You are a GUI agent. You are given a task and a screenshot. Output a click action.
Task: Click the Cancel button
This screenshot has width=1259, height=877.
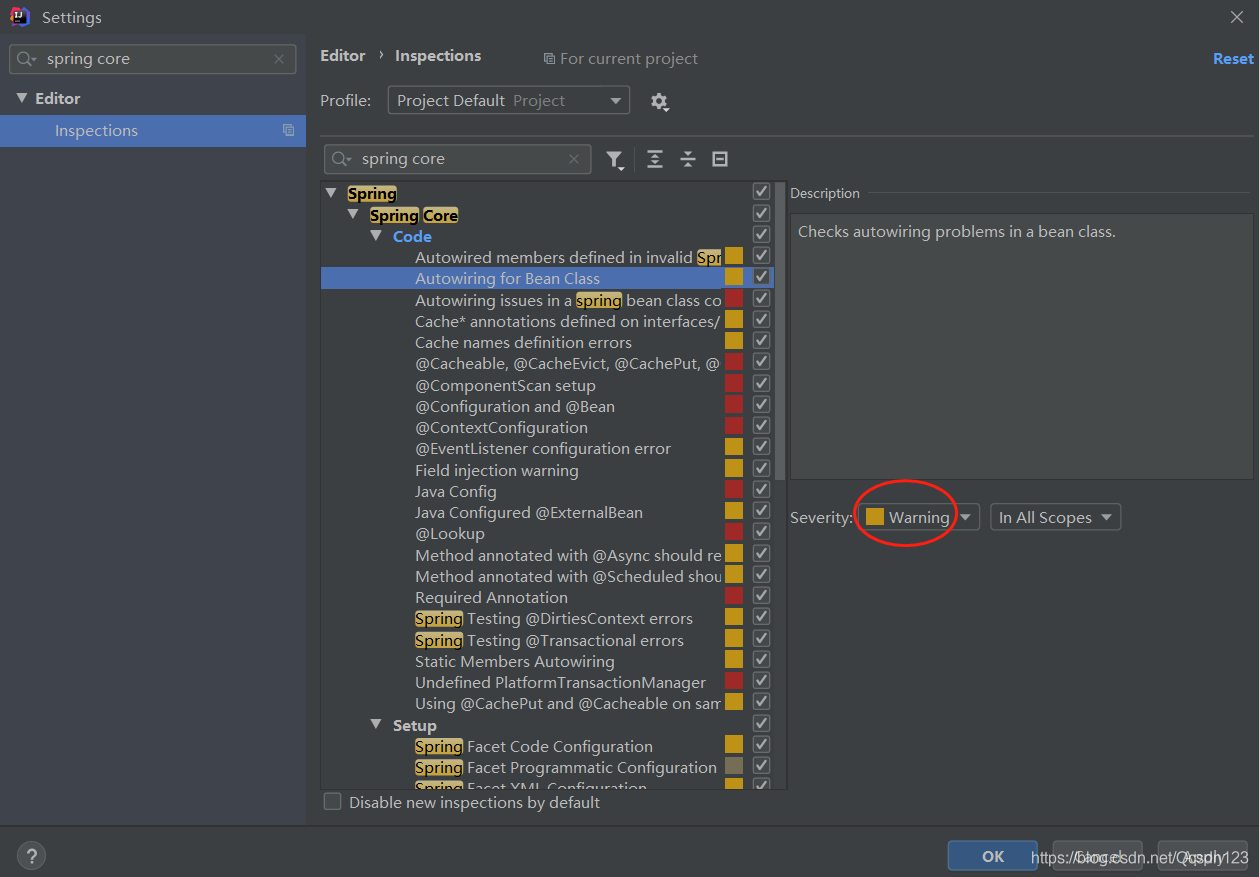coord(1097,856)
